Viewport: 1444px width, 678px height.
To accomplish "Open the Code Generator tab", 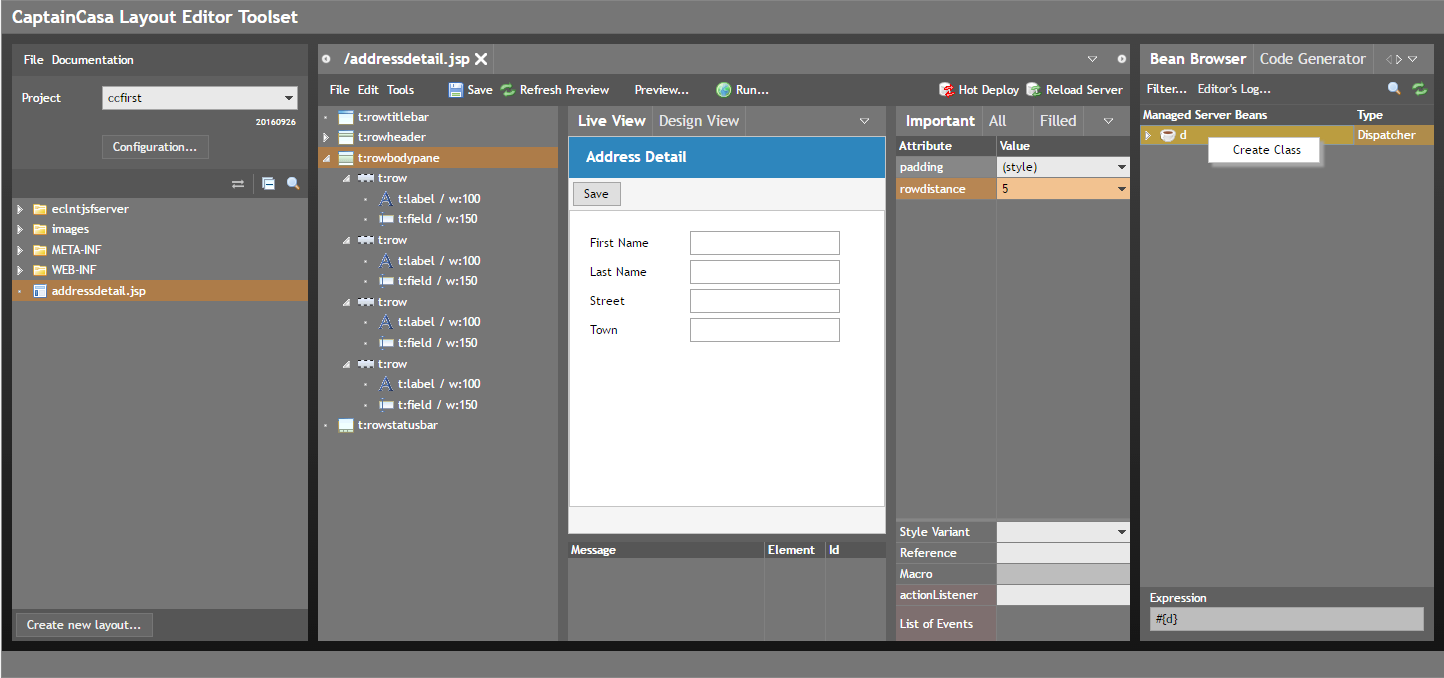I will point(1312,59).
